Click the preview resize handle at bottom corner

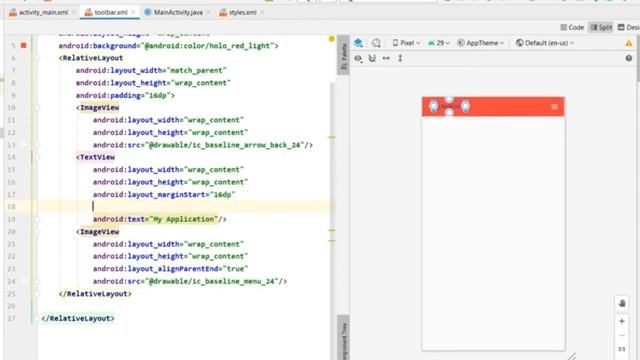[572, 356]
